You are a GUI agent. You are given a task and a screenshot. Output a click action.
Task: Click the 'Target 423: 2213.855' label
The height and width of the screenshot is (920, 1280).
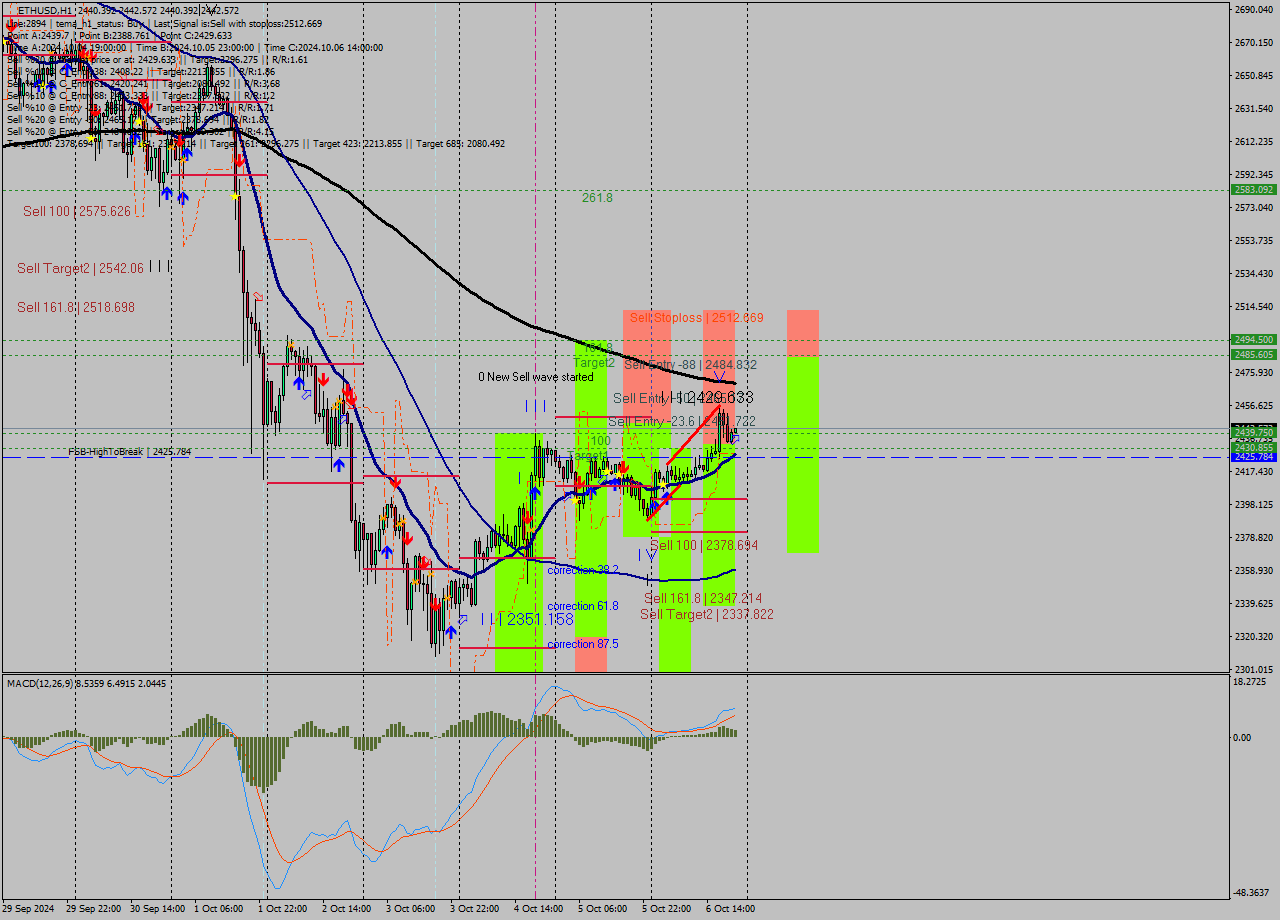[358, 144]
